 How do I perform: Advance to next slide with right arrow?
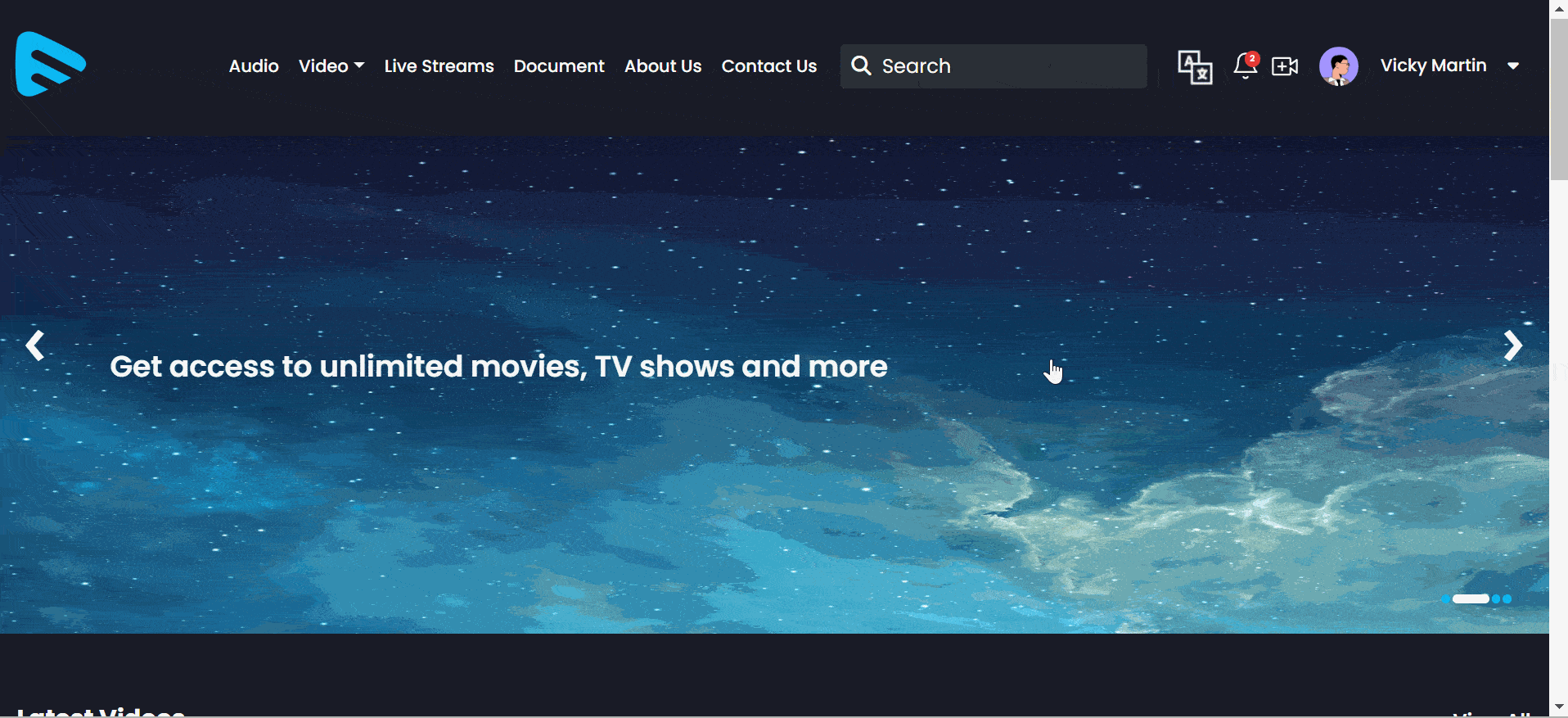(1512, 345)
